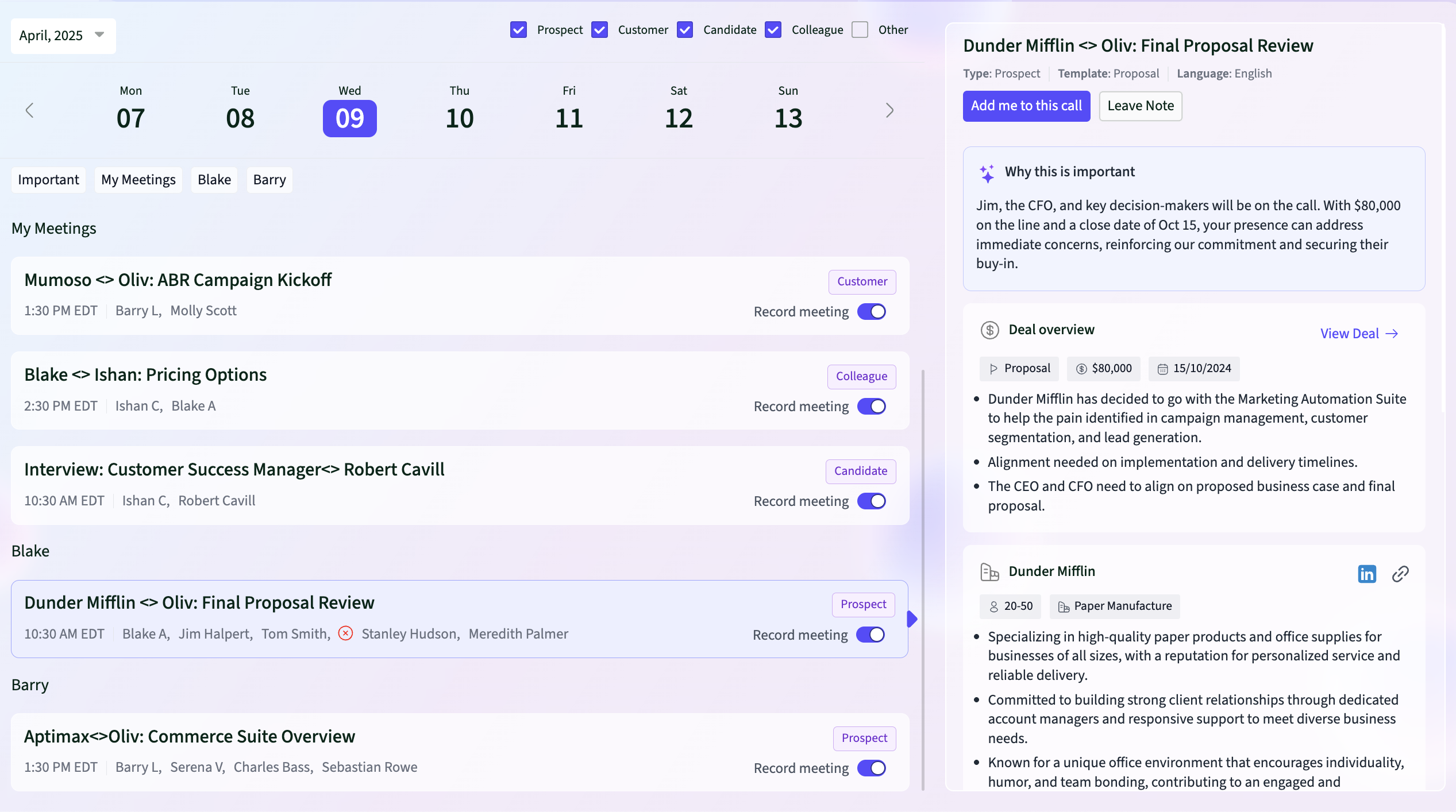Click the dollar icon next to Deal overview
The width and height of the screenshot is (1456, 812).
989,330
